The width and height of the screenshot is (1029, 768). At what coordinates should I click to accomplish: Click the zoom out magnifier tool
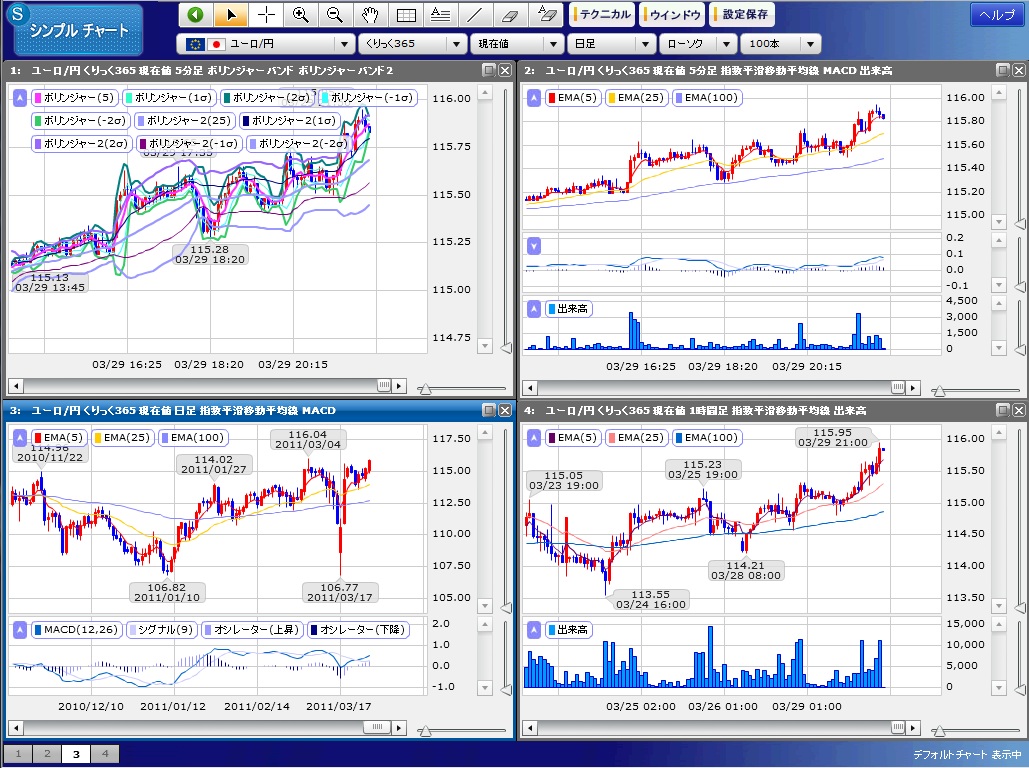pos(335,15)
